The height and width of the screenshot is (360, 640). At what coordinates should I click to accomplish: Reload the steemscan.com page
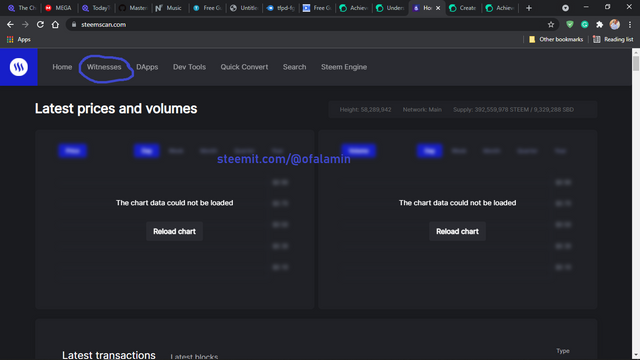[40, 24]
